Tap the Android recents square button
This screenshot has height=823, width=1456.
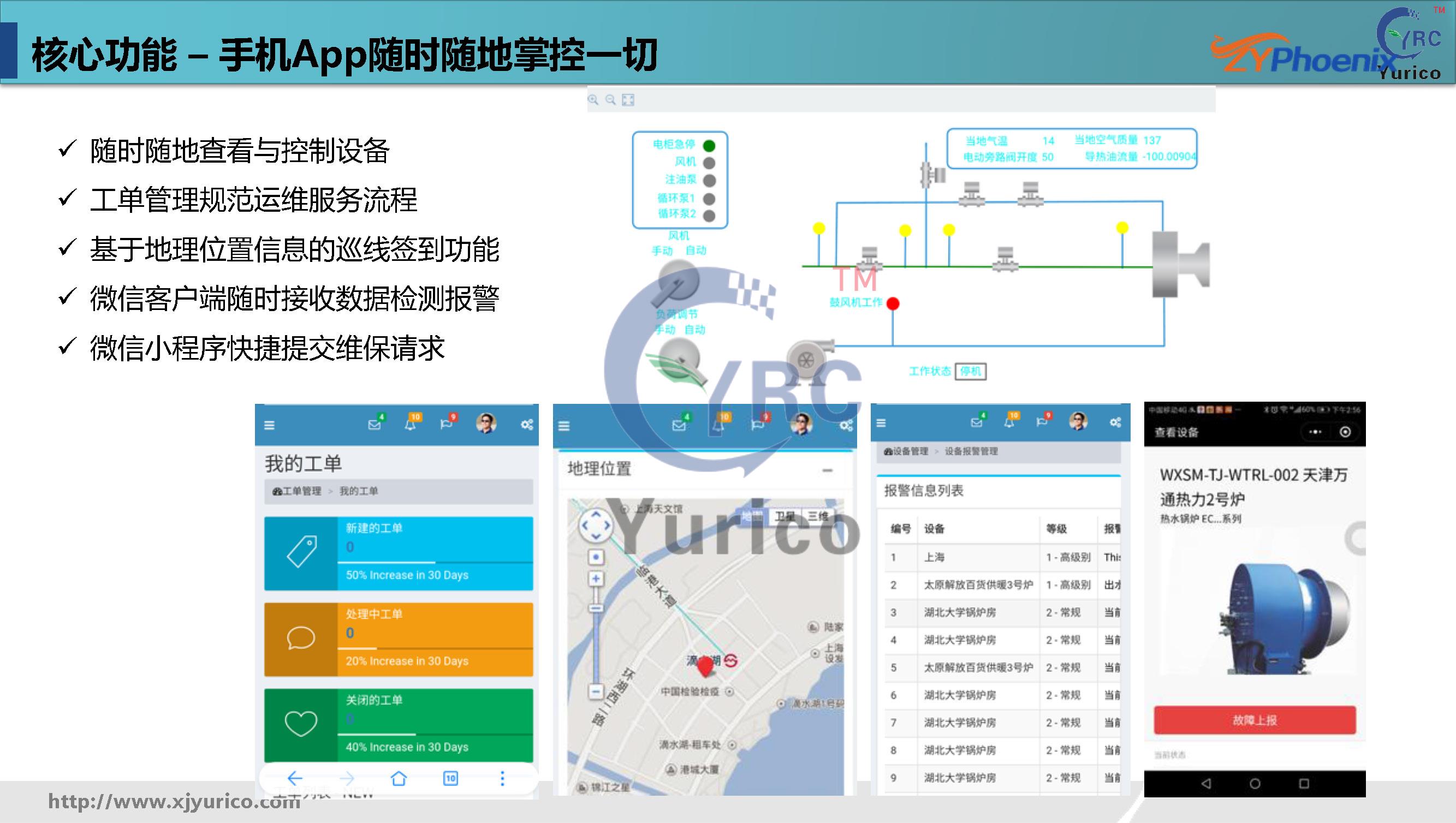tap(1304, 784)
